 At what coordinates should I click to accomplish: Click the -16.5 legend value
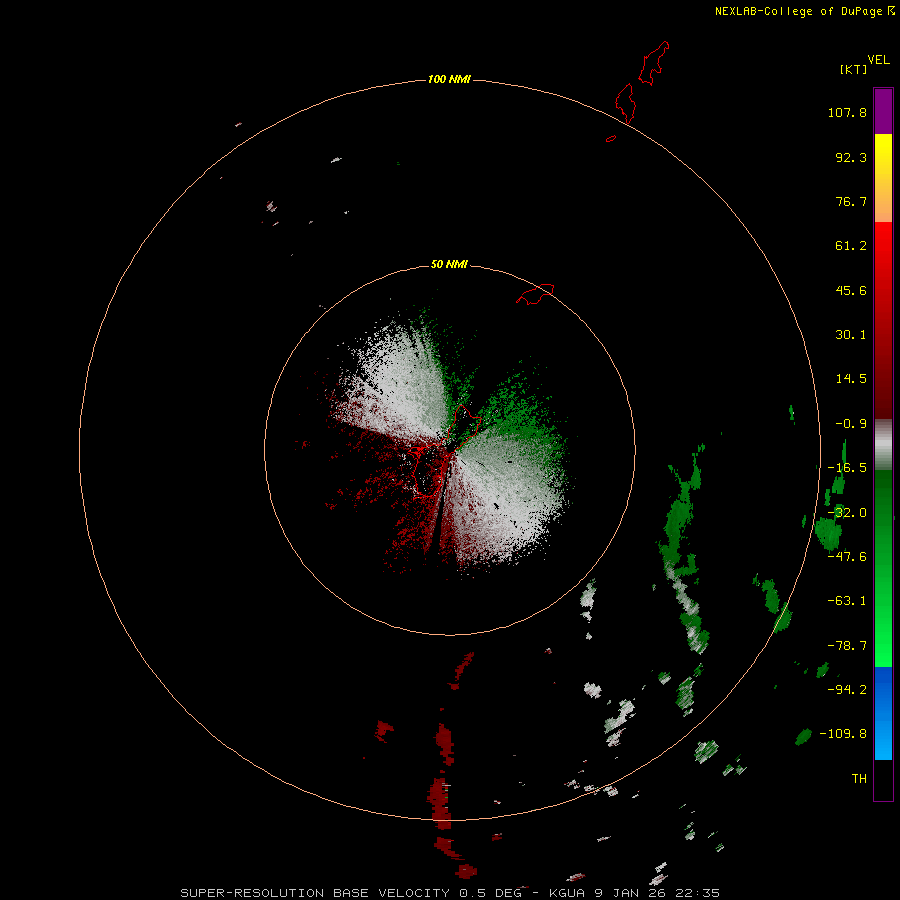(x=847, y=468)
